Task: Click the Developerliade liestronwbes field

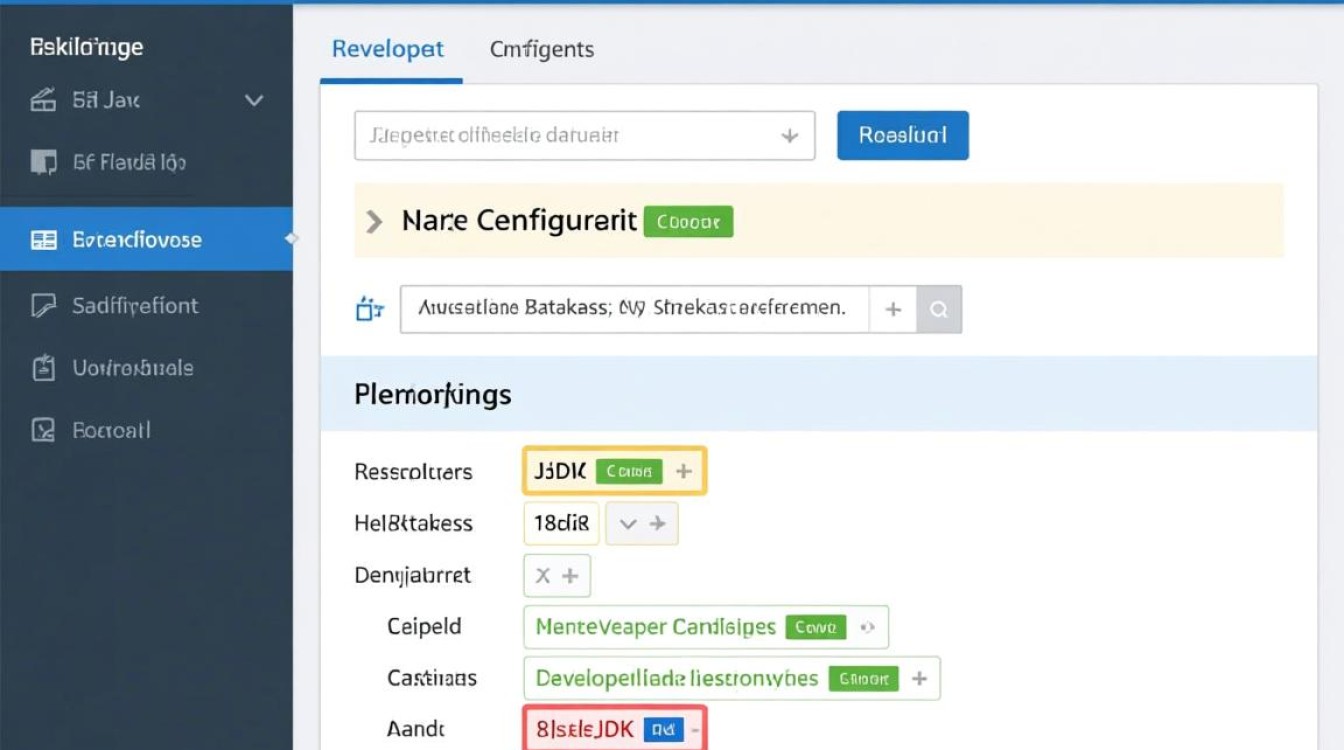Action: [x=676, y=678]
